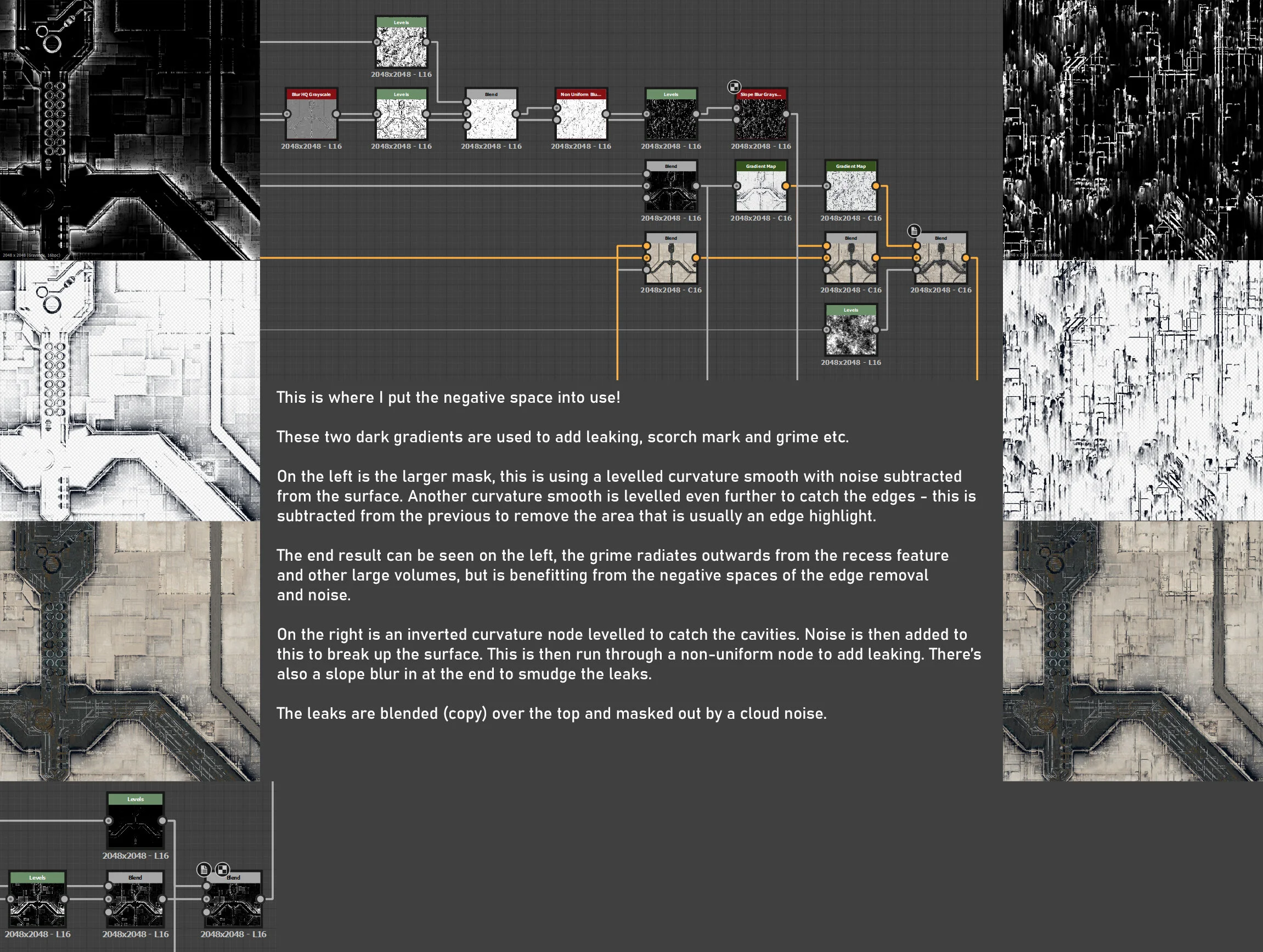Select the topmost Levels node header
1263x952 pixels.
(401, 22)
